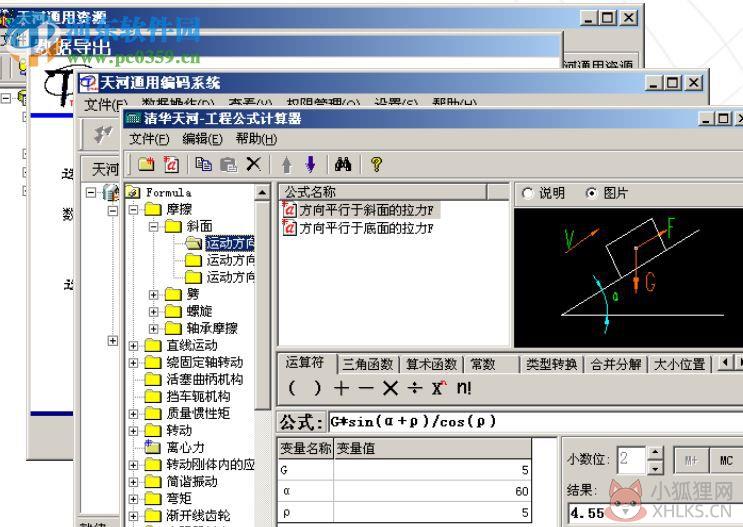Select the 挡车轭机构 tree item
This screenshot has height=527, width=743.
(x=198, y=396)
